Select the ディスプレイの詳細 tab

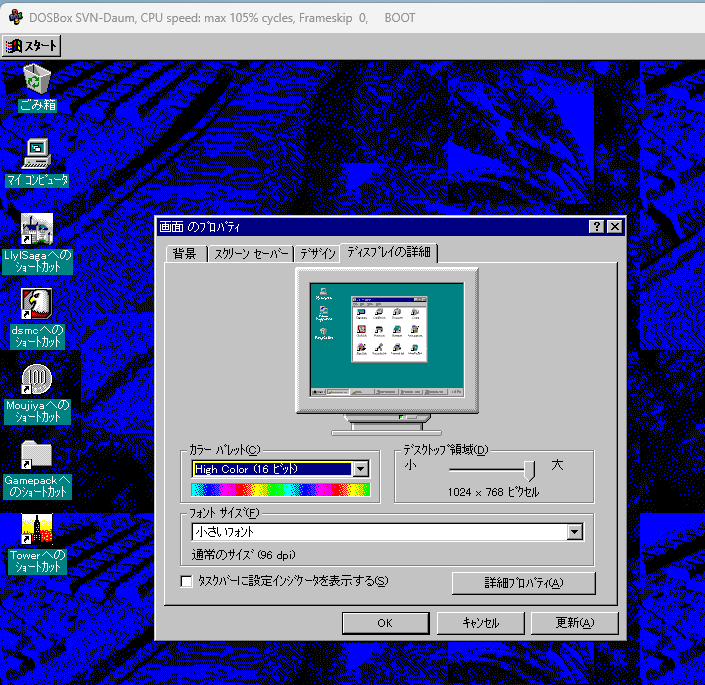click(x=388, y=252)
